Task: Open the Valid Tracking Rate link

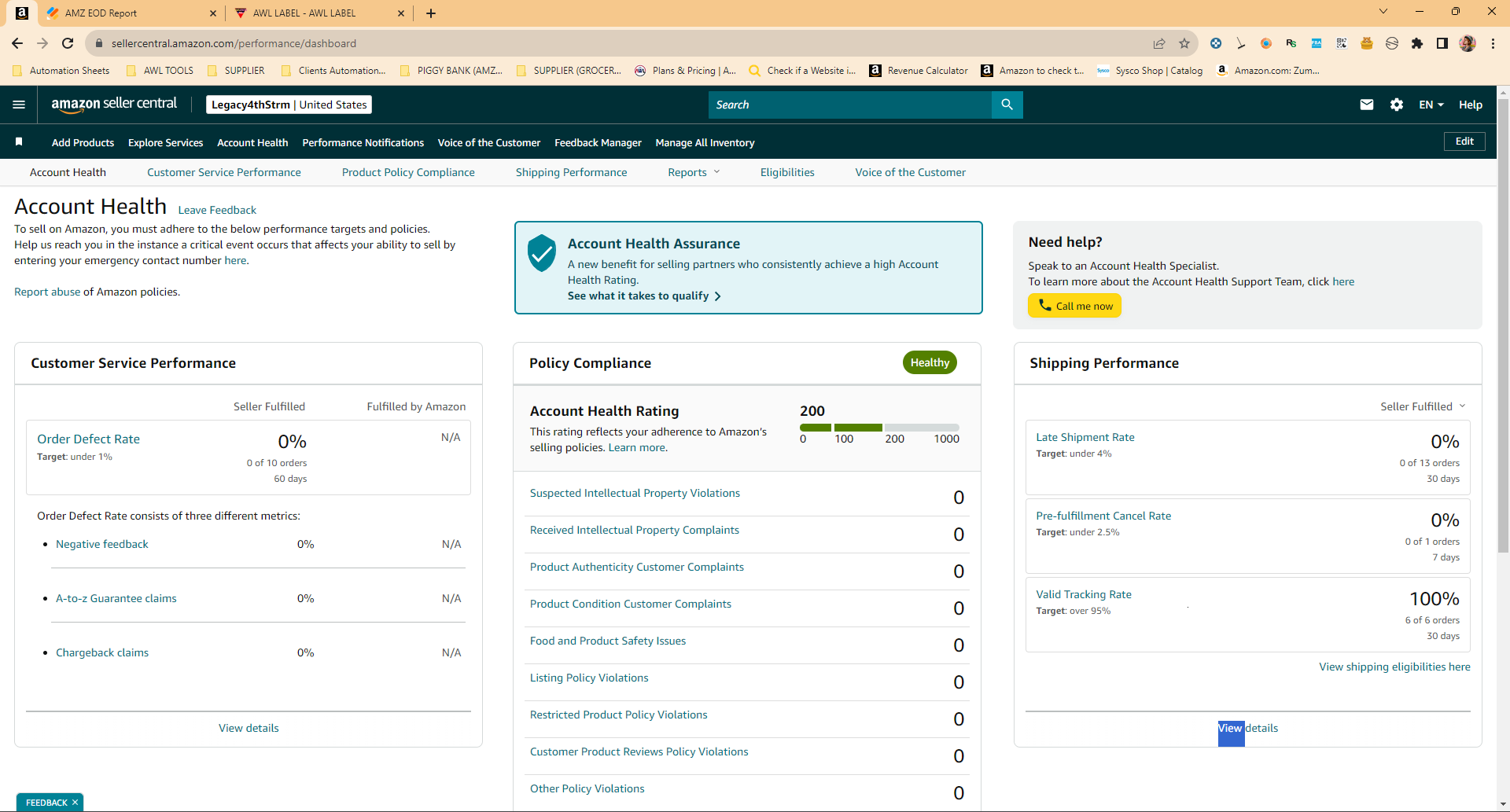Action: (x=1084, y=594)
